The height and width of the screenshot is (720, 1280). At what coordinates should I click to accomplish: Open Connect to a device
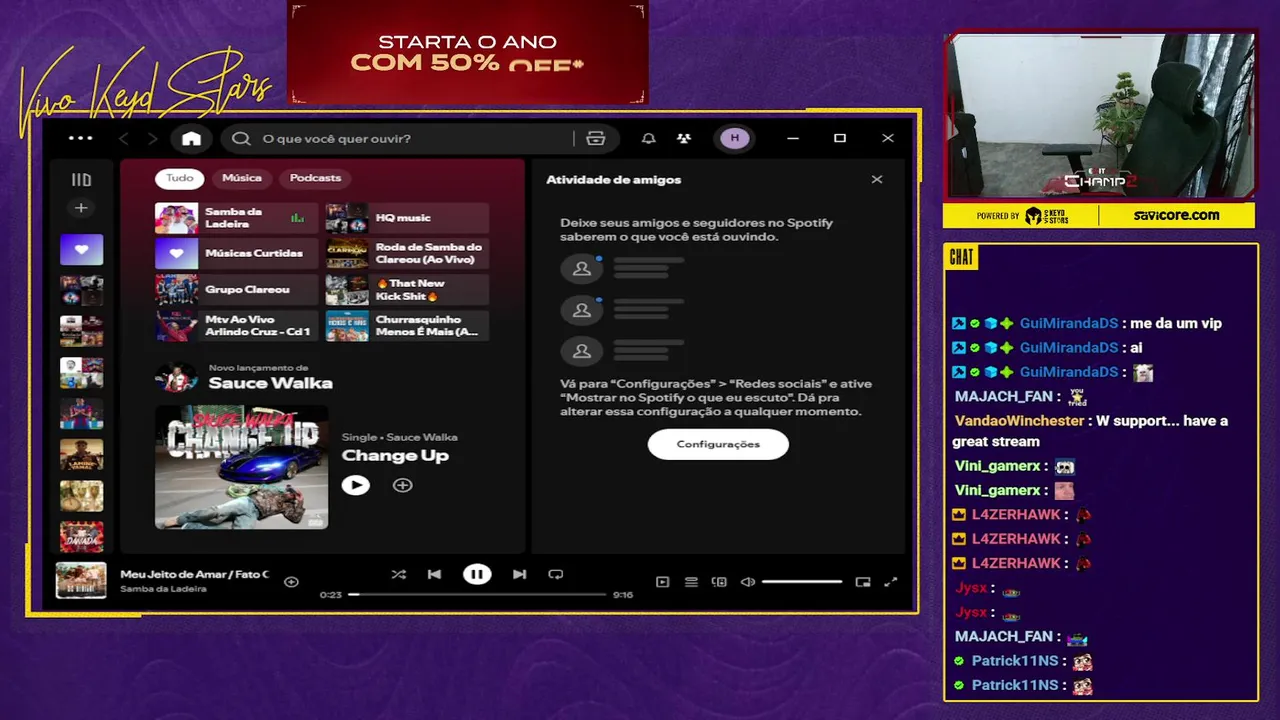click(x=719, y=582)
